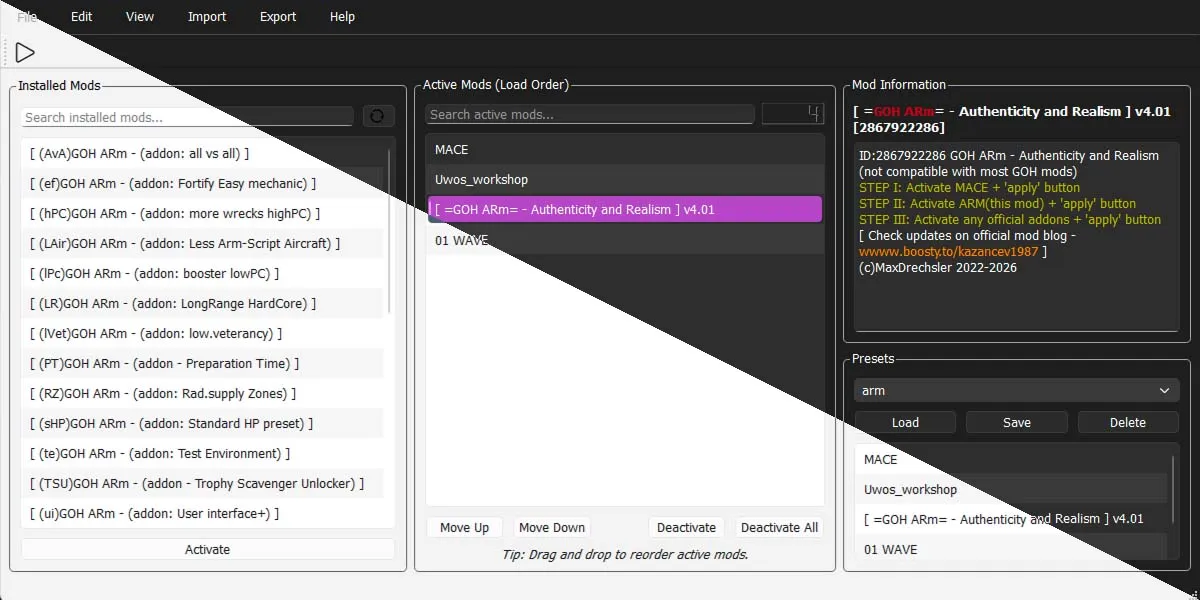1200x600 pixels.
Task: Refresh the installed mods list
Action: 378,116
